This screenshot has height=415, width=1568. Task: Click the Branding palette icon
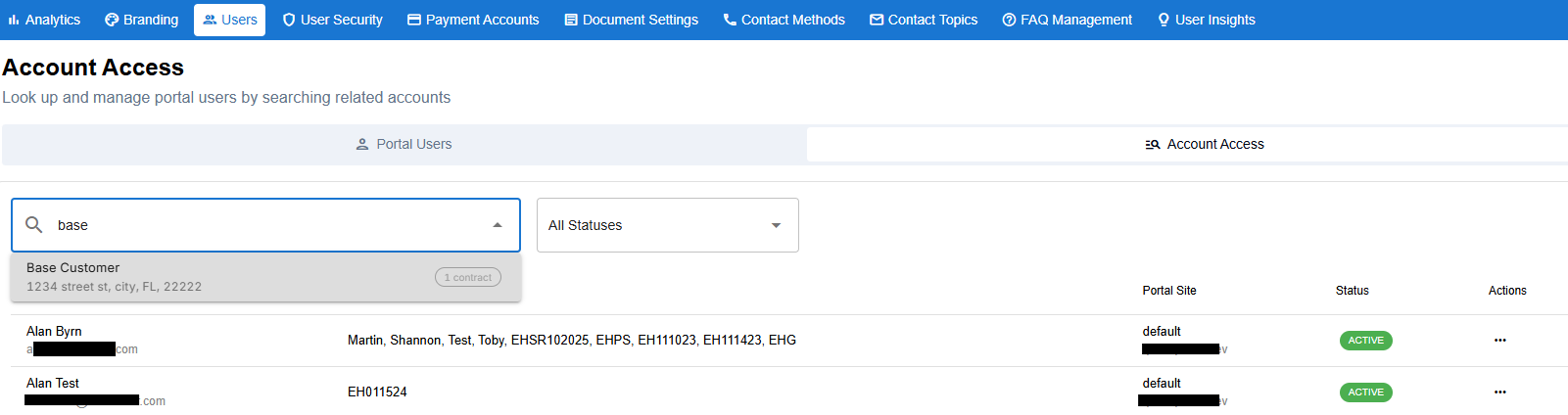click(x=112, y=20)
